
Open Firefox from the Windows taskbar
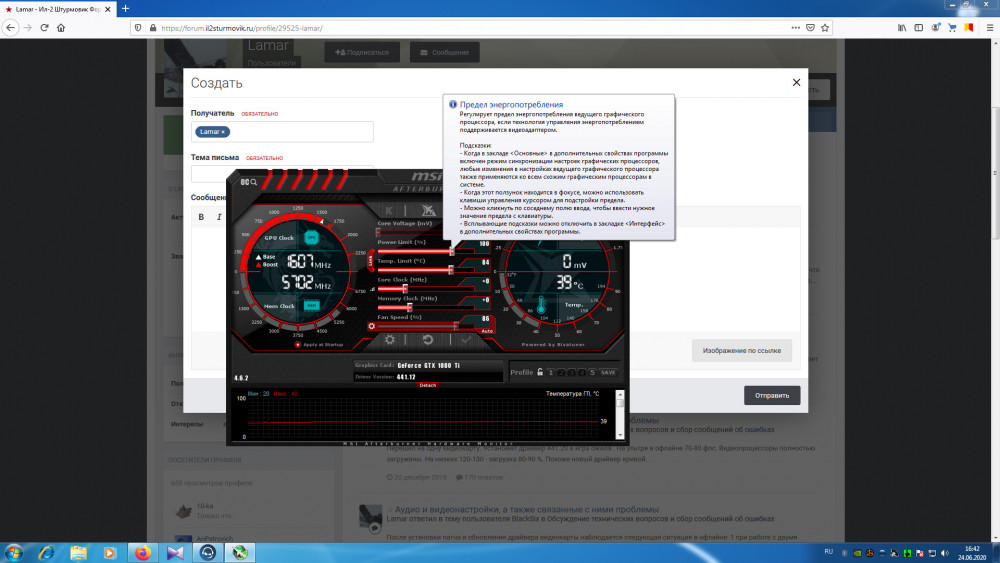point(141,551)
